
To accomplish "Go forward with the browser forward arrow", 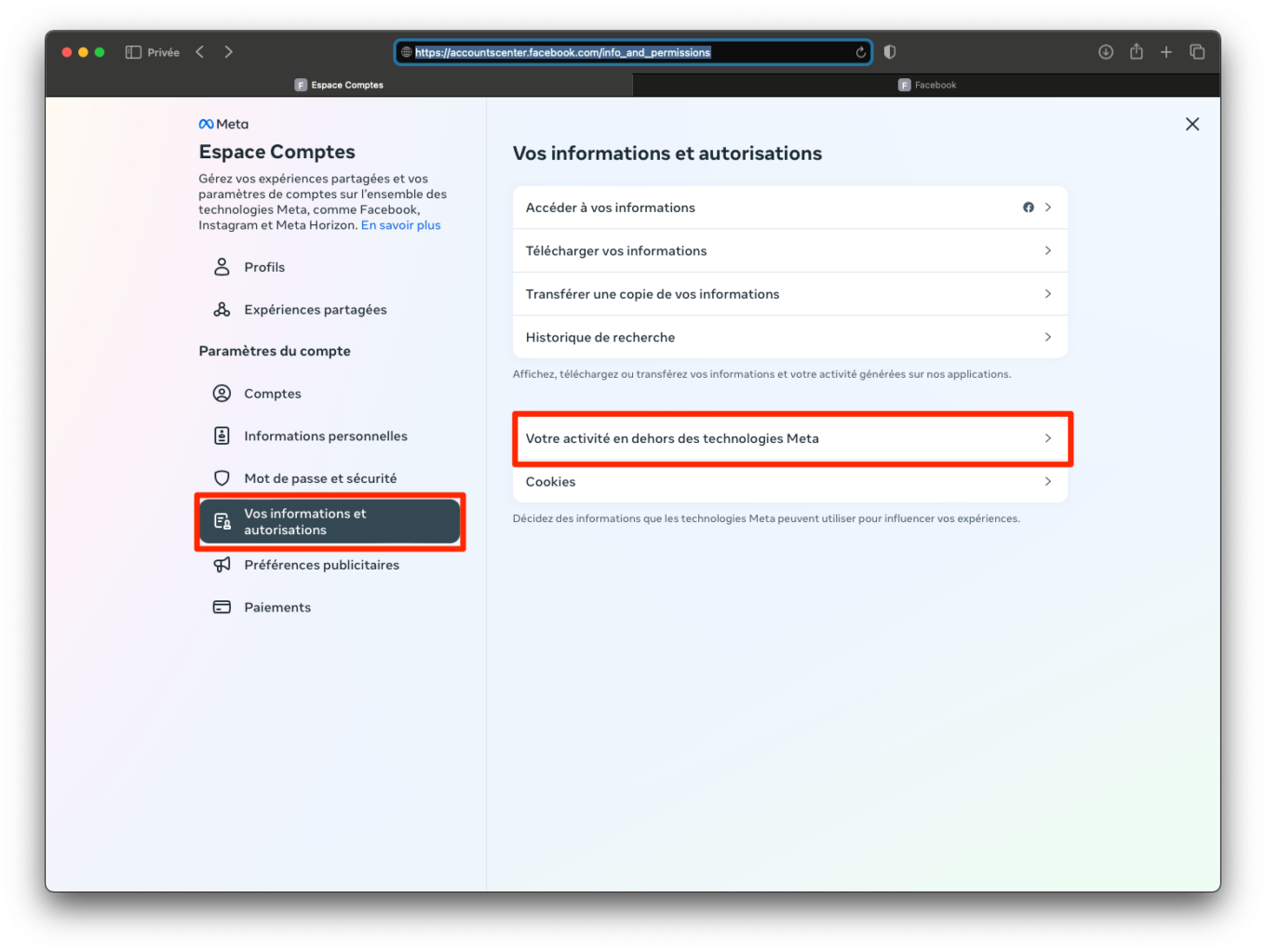I will click(x=229, y=52).
